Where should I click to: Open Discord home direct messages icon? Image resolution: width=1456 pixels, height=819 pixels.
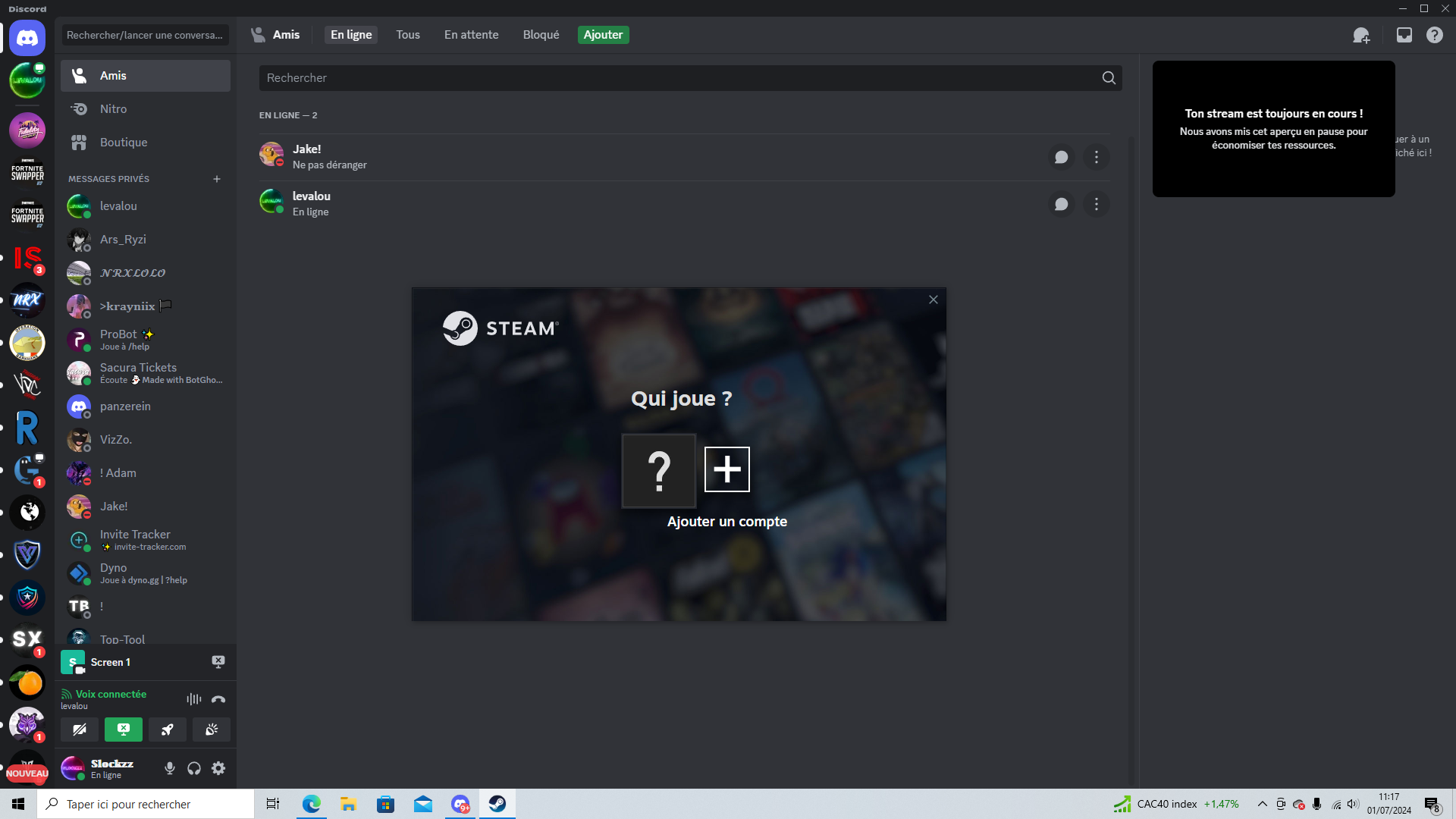pyautogui.click(x=27, y=37)
